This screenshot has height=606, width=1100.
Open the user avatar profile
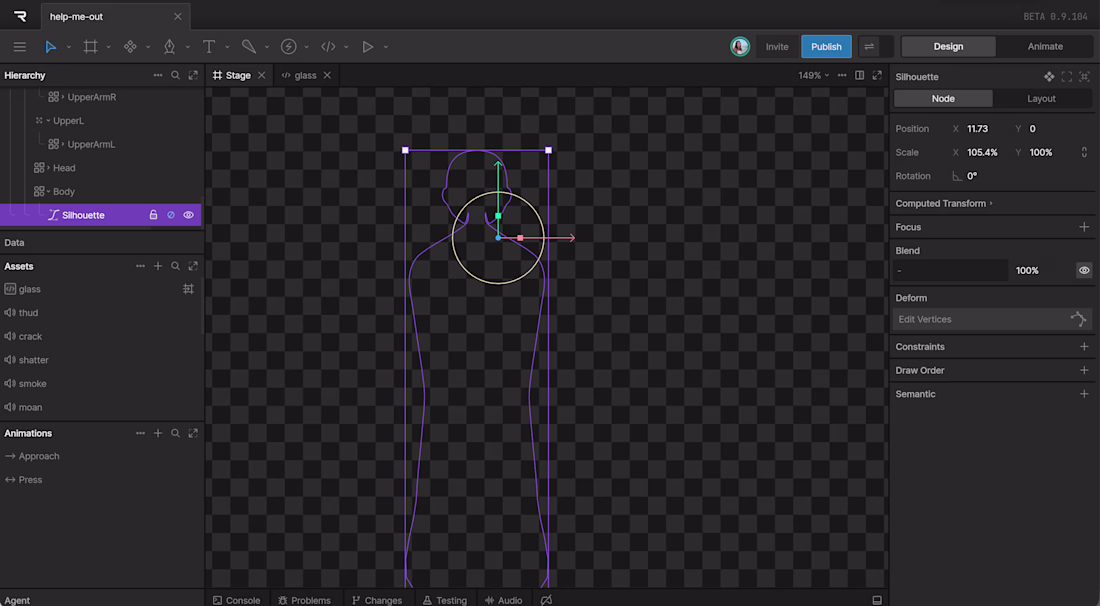739,47
